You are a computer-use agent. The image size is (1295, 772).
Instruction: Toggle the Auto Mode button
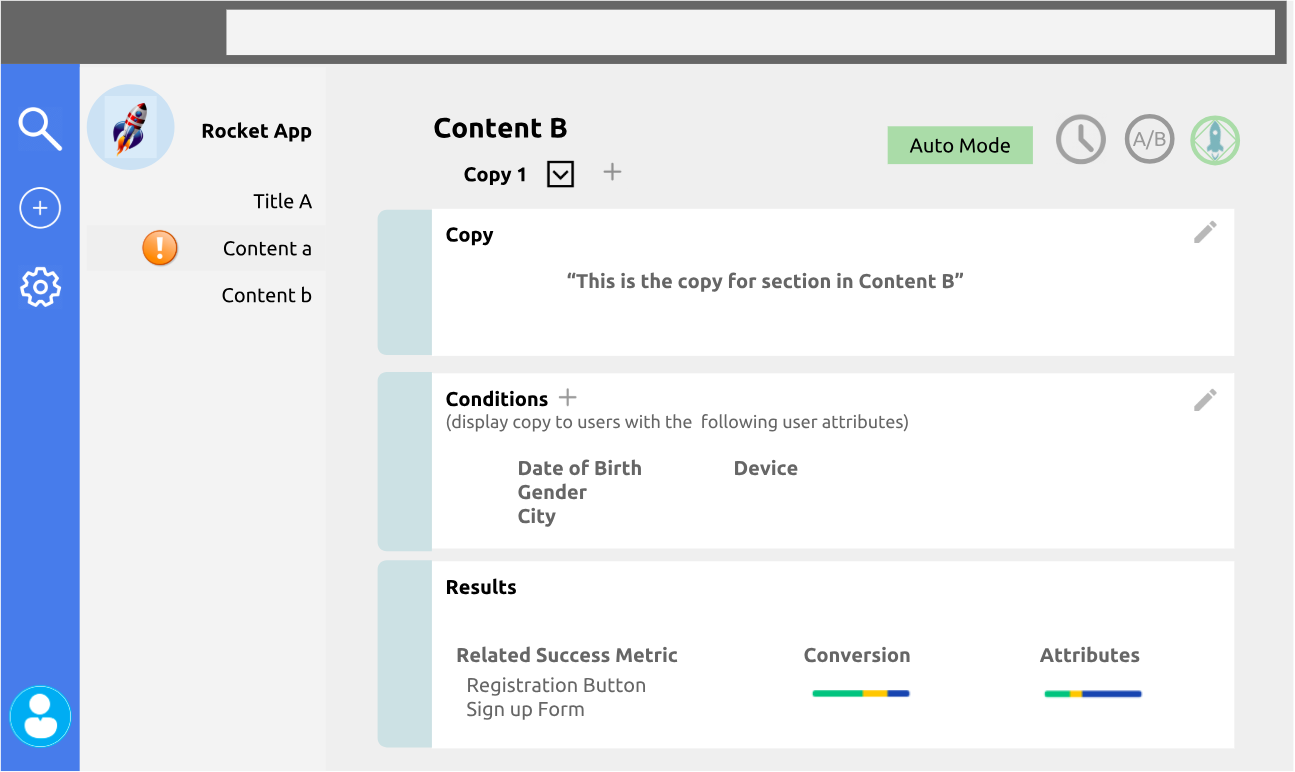(x=960, y=145)
